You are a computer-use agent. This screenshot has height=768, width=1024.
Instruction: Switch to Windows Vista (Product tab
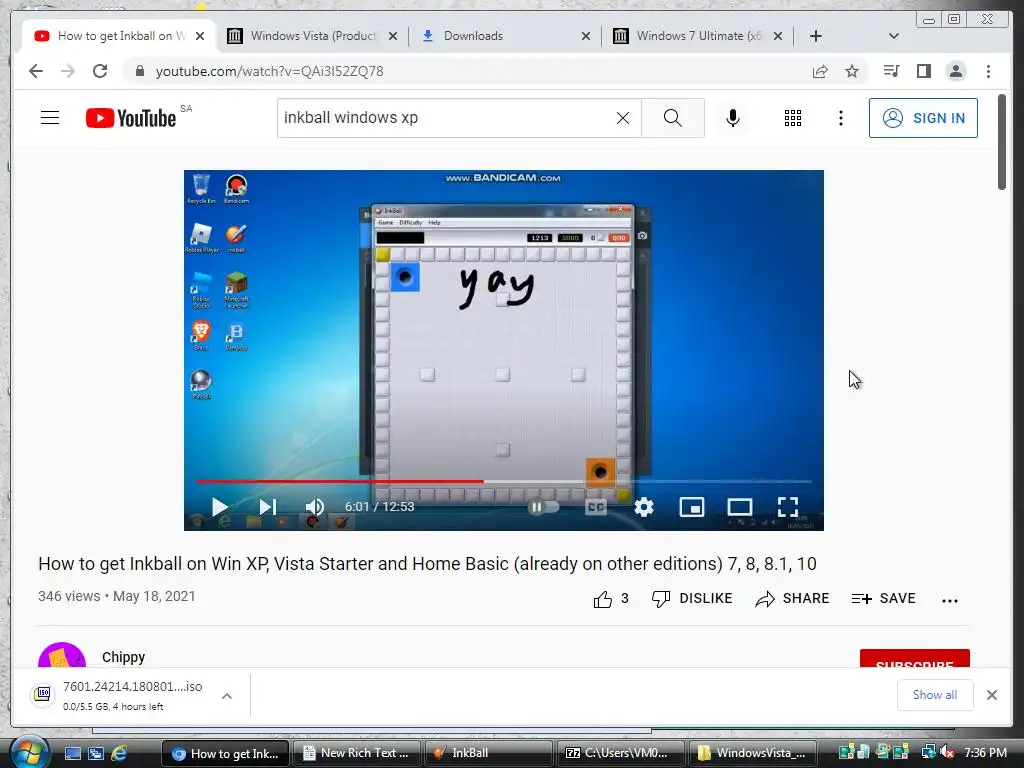[x=312, y=36]
